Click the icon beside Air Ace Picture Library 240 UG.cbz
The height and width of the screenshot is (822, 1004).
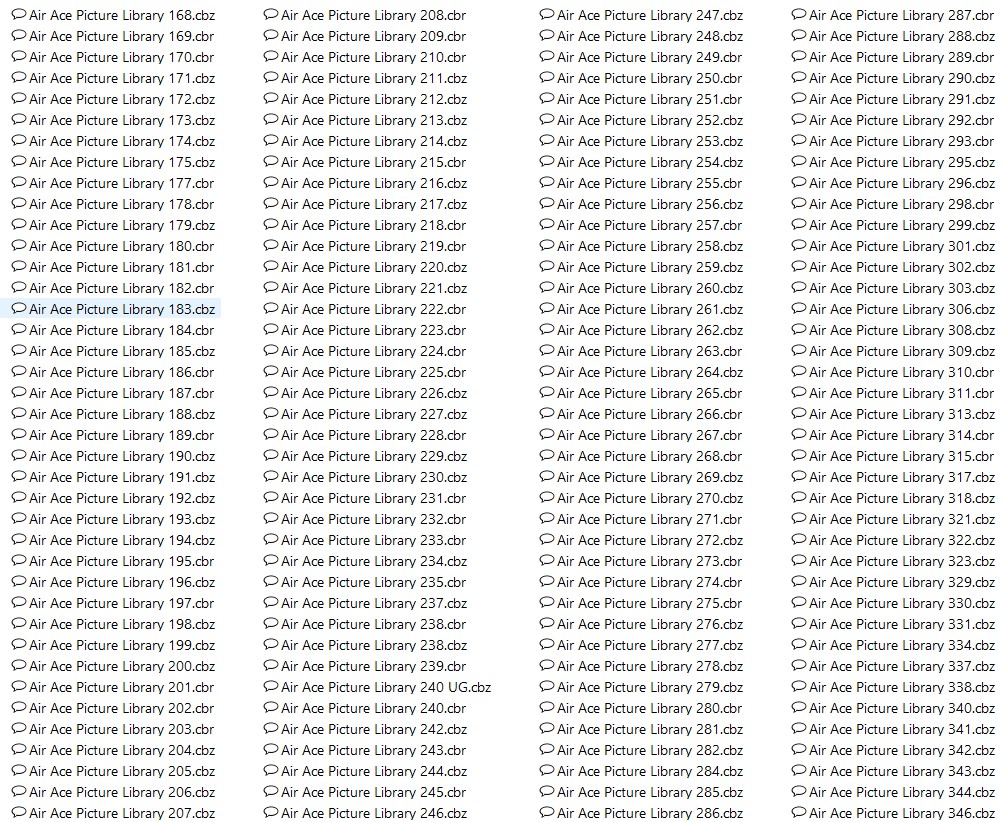271,687
